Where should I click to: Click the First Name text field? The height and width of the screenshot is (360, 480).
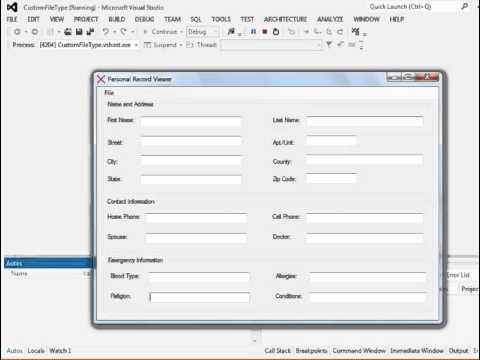[190, 121]
